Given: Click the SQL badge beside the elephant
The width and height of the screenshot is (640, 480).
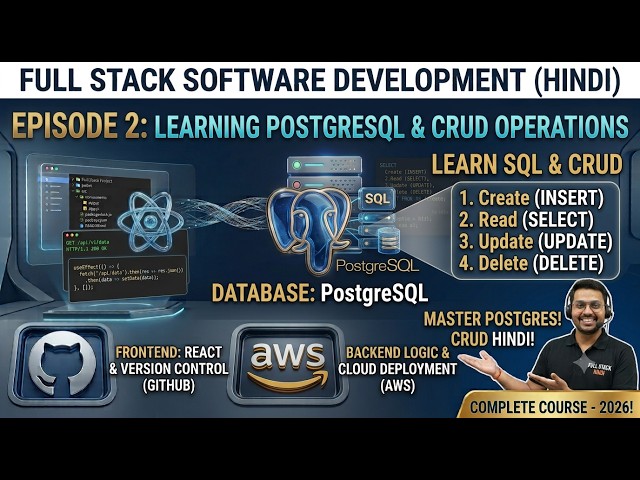Looking at the screenshot, I should [x=377, y=199].
